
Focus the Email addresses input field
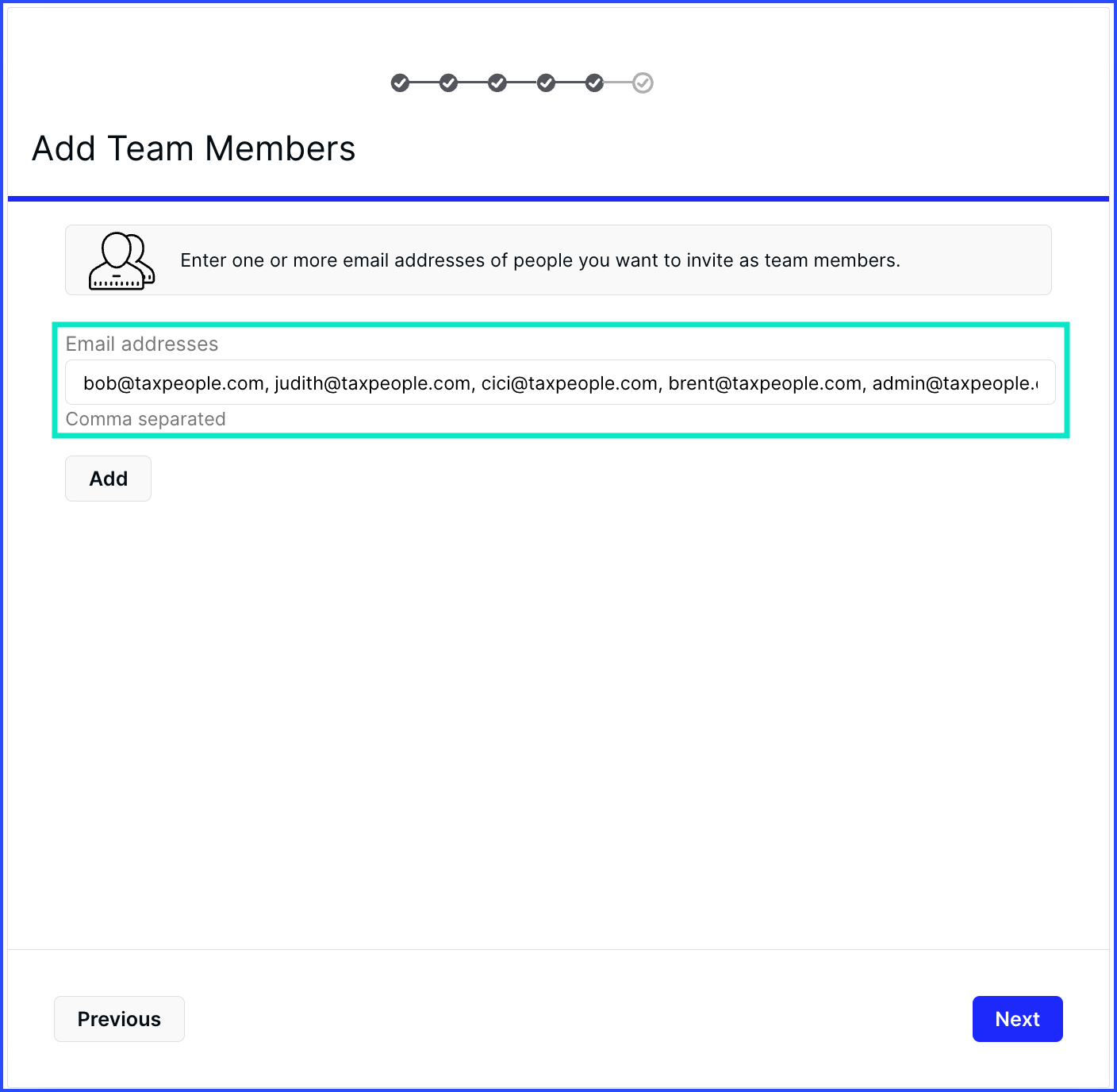point(560,383)
